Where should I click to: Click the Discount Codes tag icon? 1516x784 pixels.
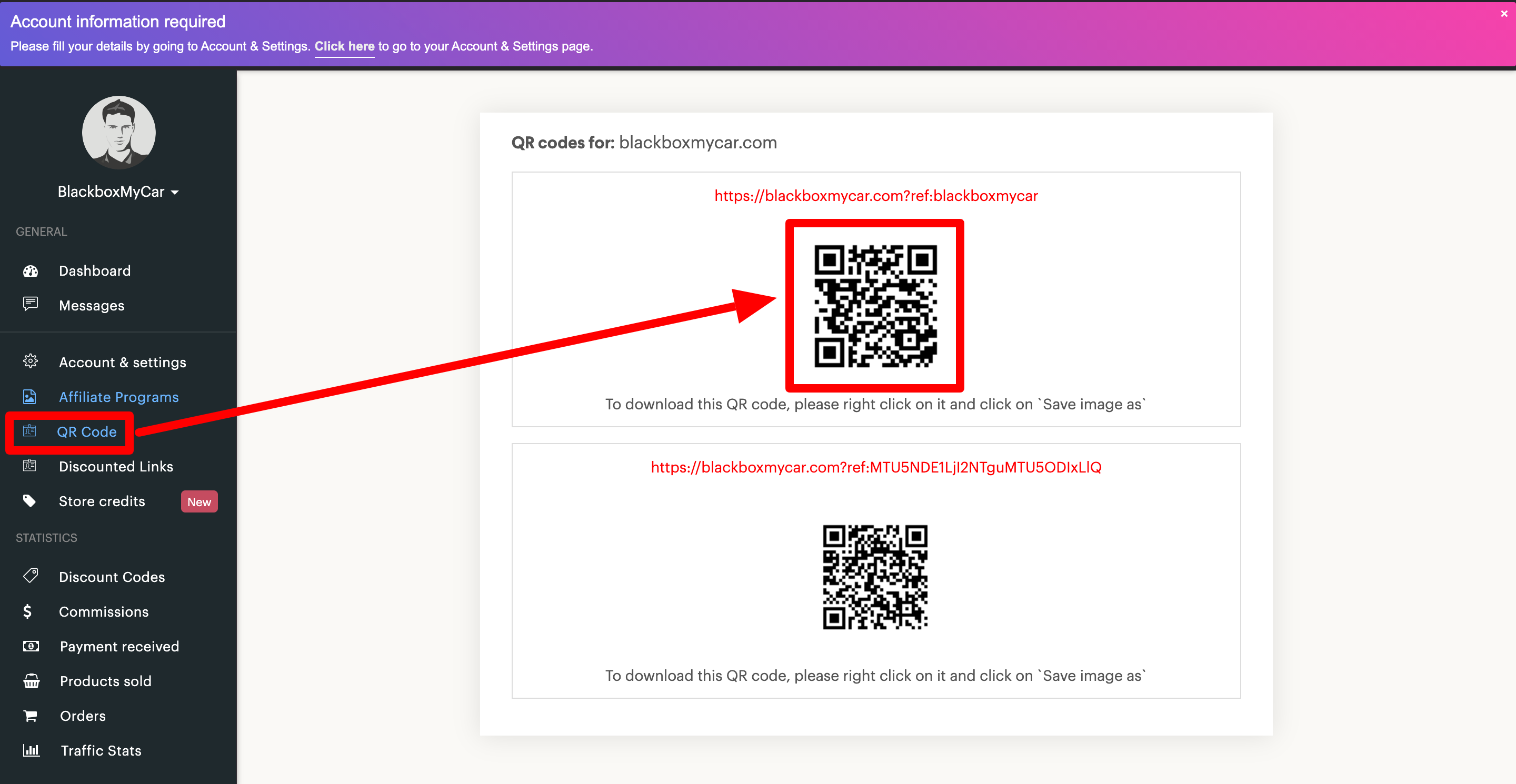tap(31, 576)
